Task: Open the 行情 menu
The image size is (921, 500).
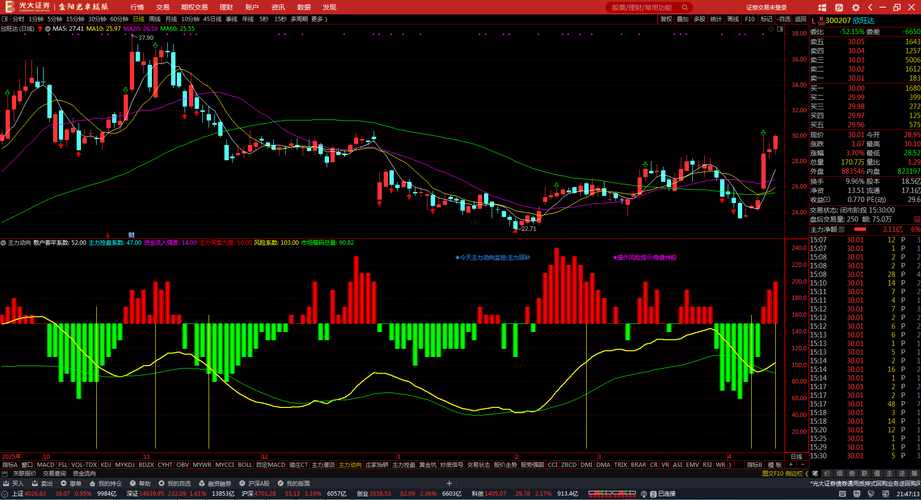Action: pos(137,7)
